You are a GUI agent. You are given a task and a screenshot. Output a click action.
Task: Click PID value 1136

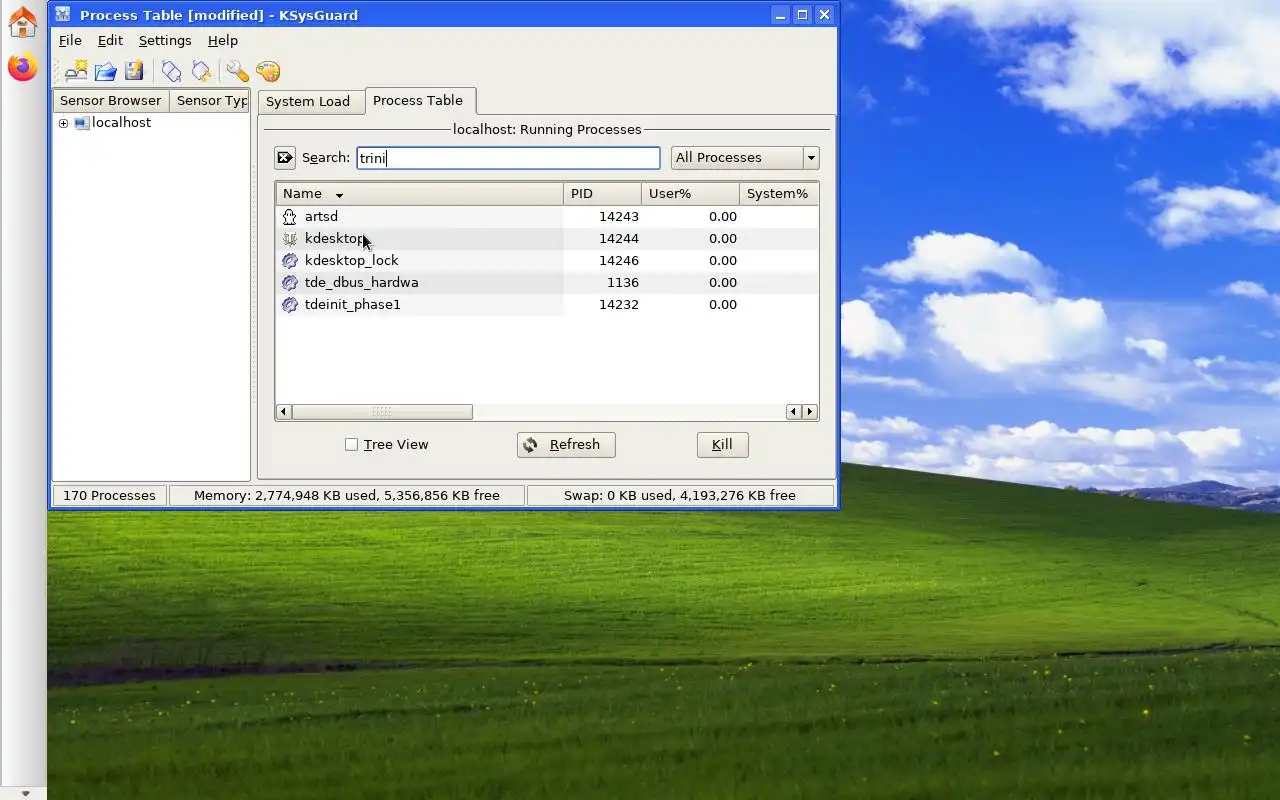[623, 283]
